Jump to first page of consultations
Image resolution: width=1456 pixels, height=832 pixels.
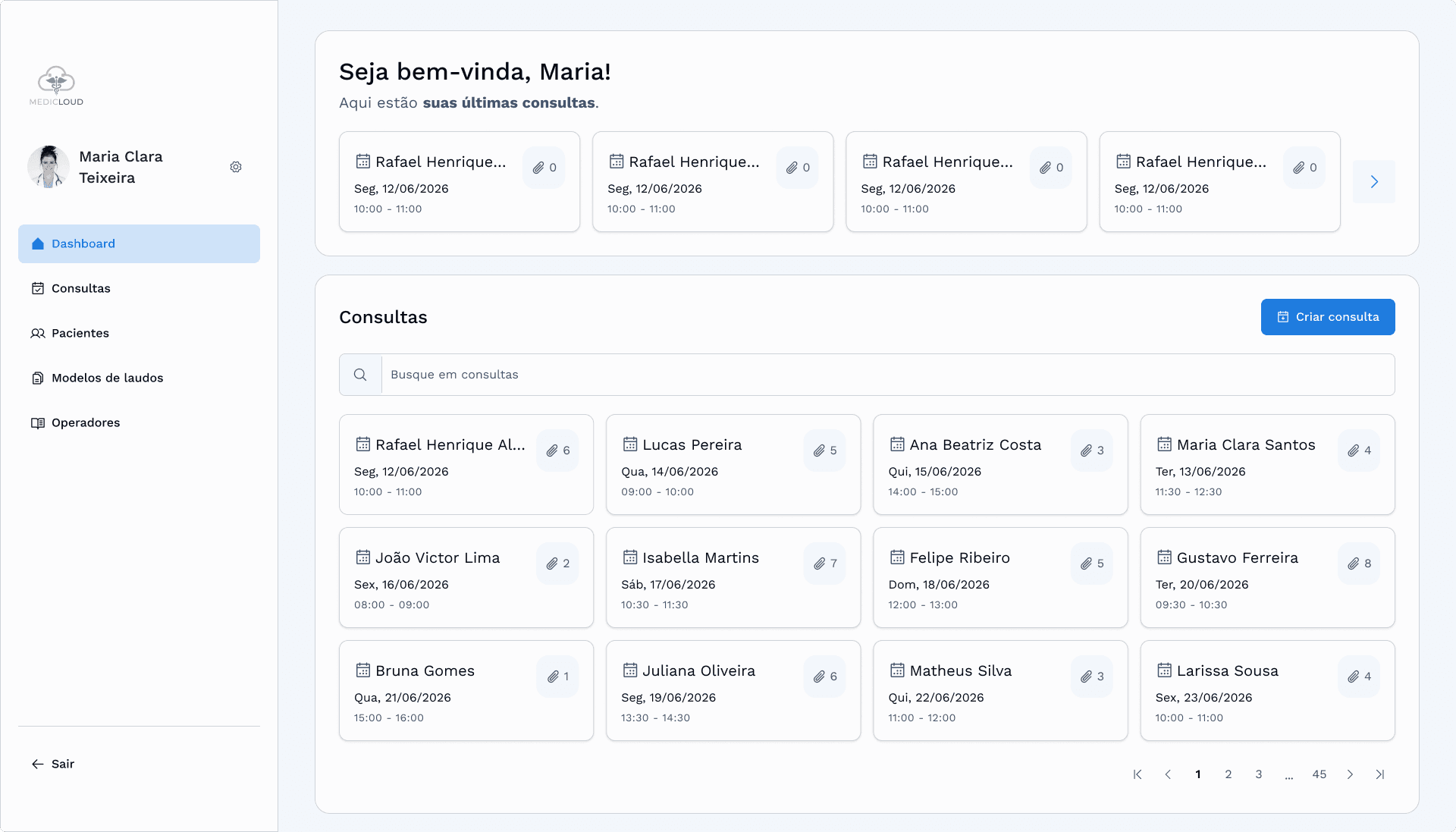(x=1137, y=774)
